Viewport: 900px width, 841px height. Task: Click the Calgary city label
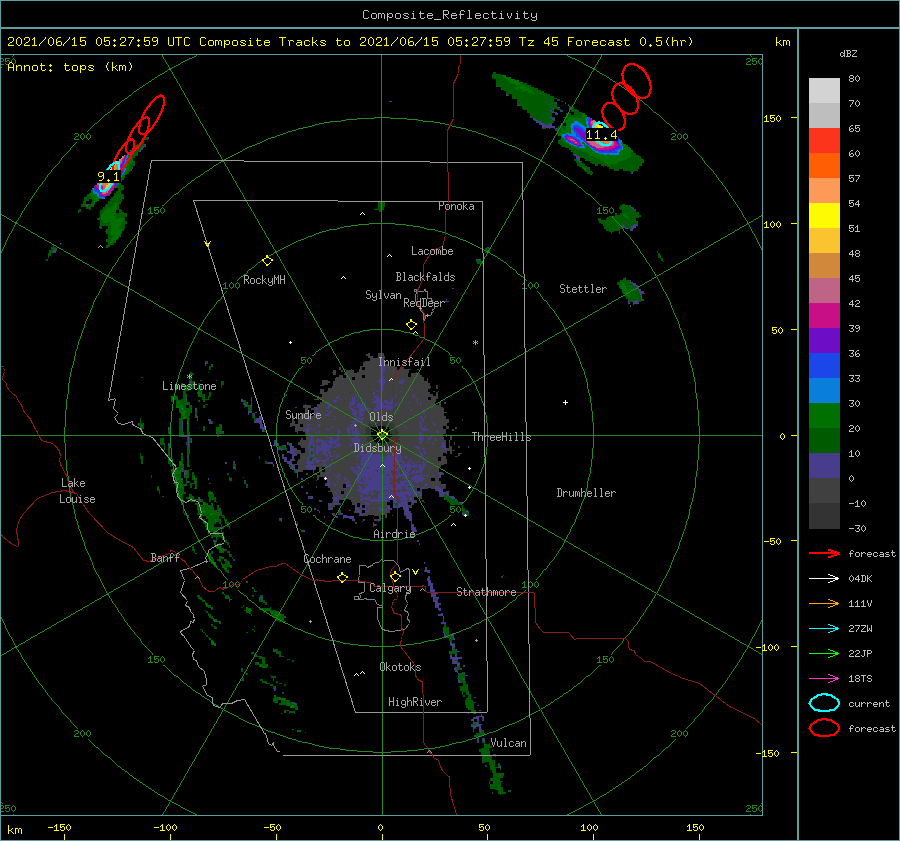(x=390, y=588)
